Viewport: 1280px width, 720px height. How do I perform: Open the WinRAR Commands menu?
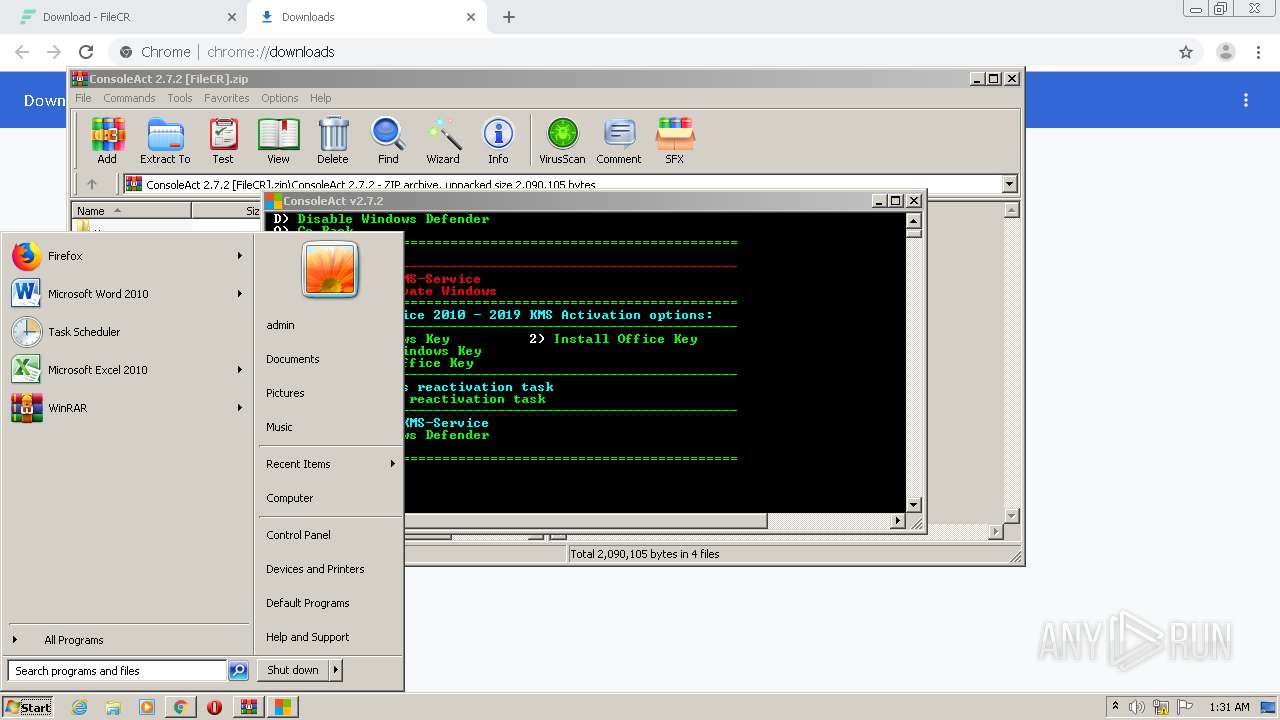(129, 98)
